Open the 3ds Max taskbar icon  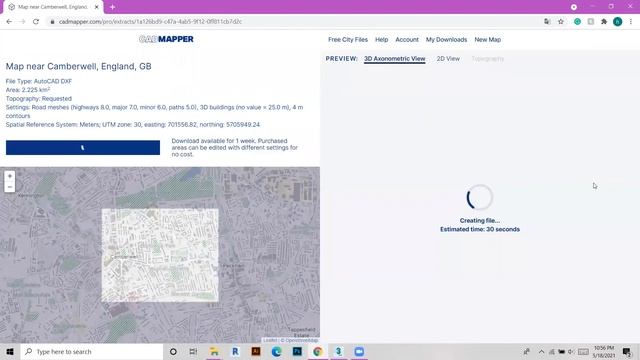coord(338,351)
